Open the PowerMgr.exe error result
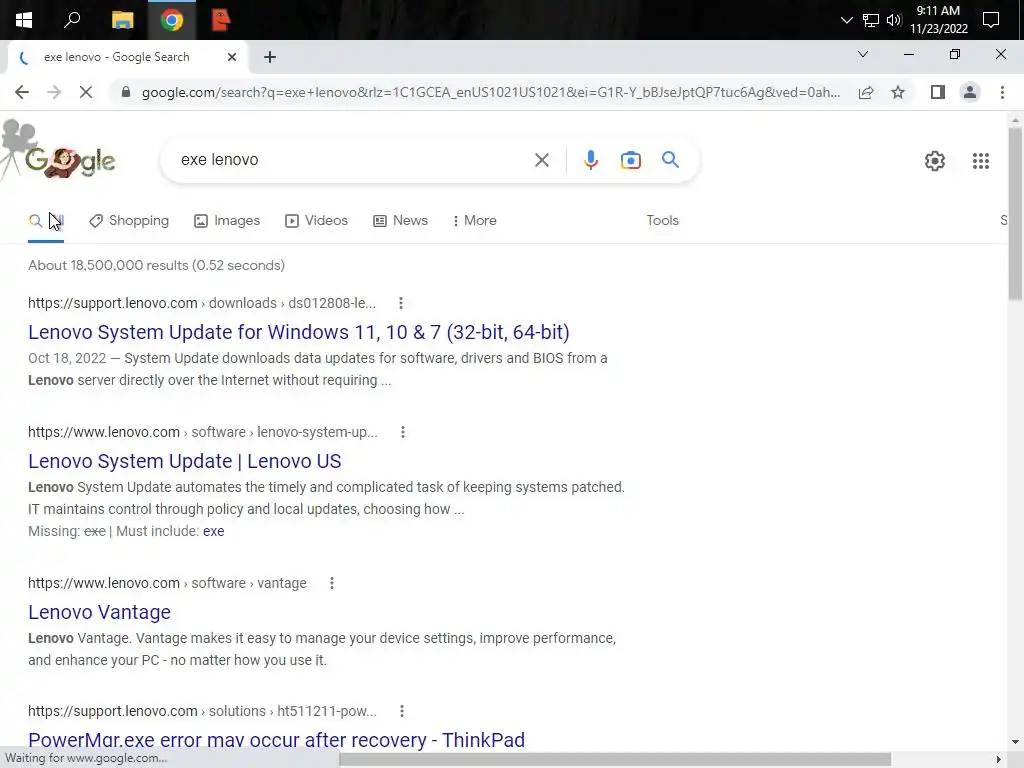The height and width of the screenshot is (768, 1024). click(x=276, y=740)
